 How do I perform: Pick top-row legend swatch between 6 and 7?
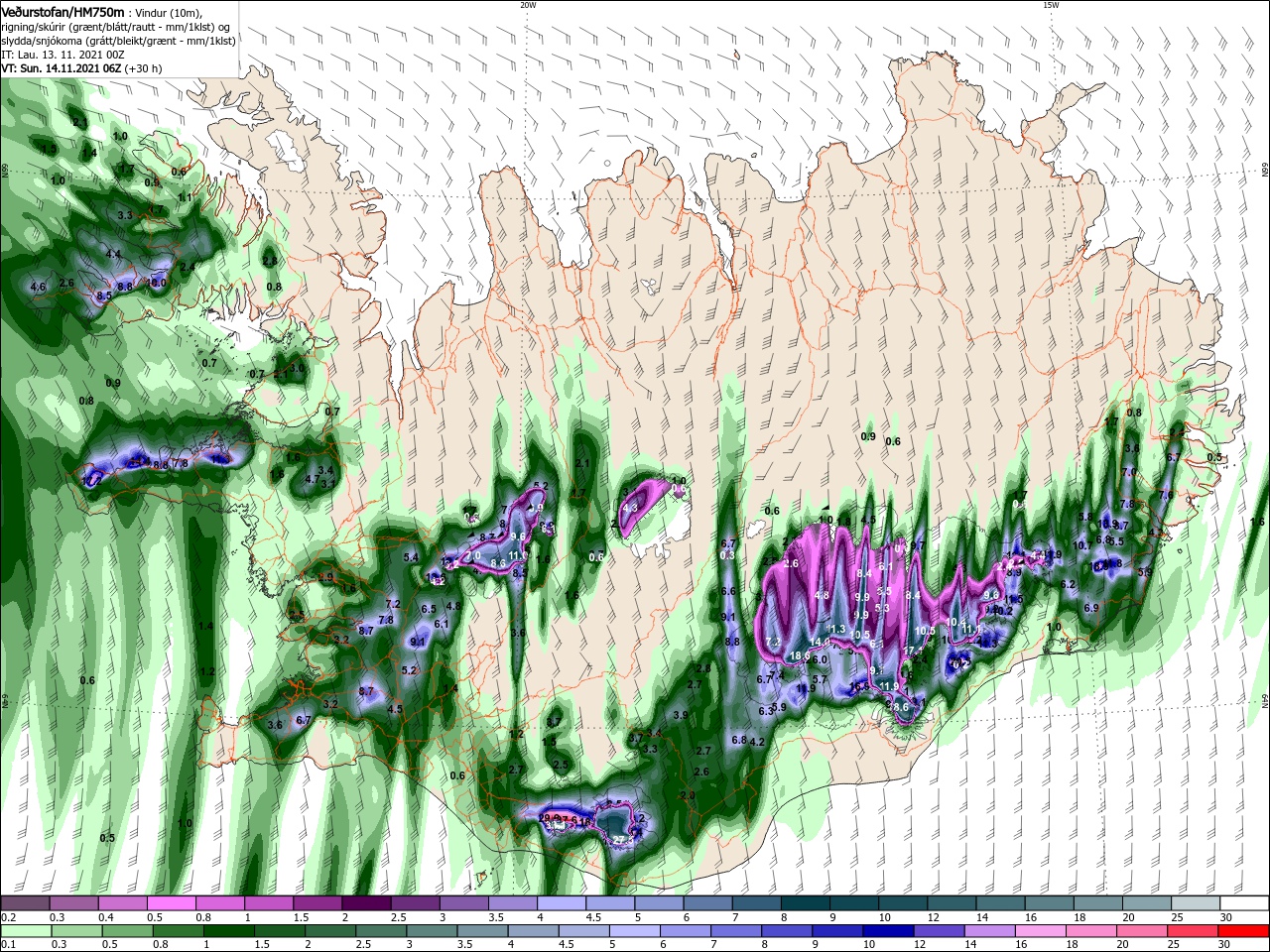707,903
